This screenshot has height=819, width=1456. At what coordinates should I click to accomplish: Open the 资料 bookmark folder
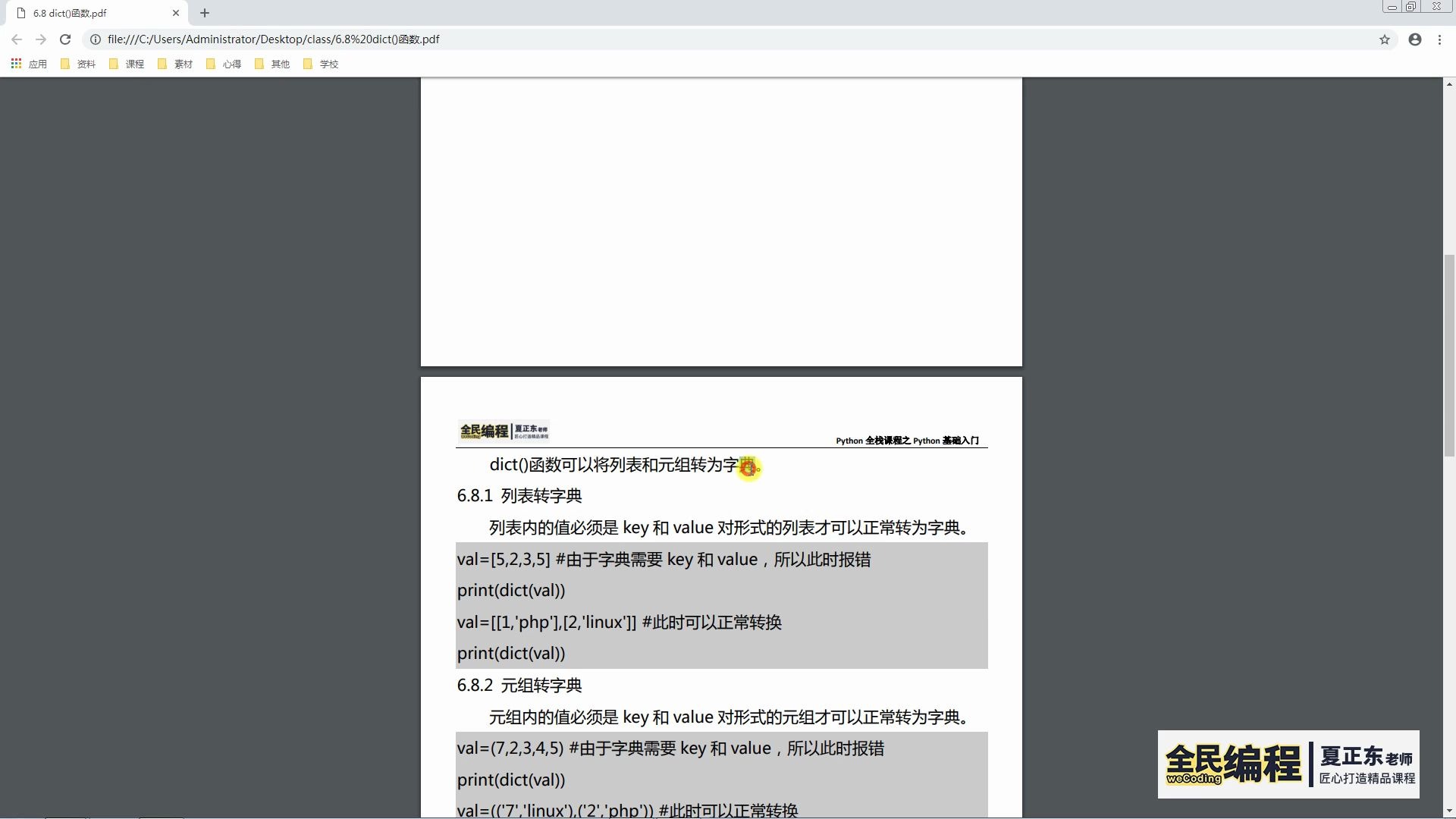[78, 64]
